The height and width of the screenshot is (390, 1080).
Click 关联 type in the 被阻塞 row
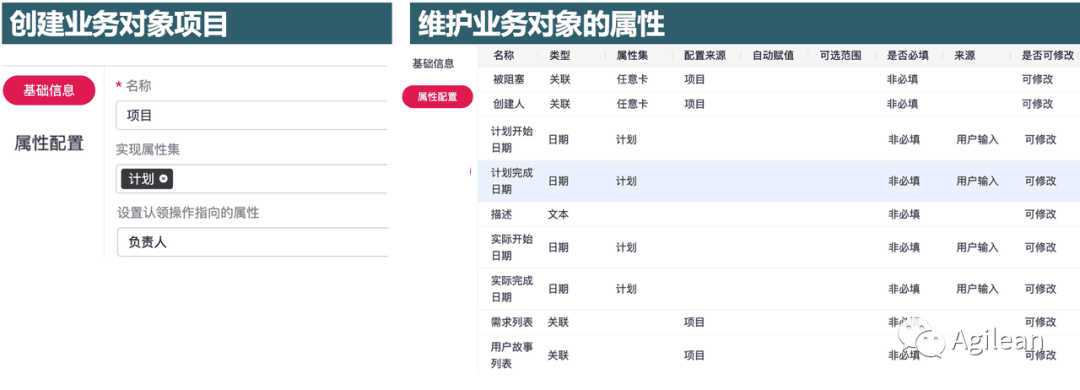pyautogui.click(x=559, y=79)
